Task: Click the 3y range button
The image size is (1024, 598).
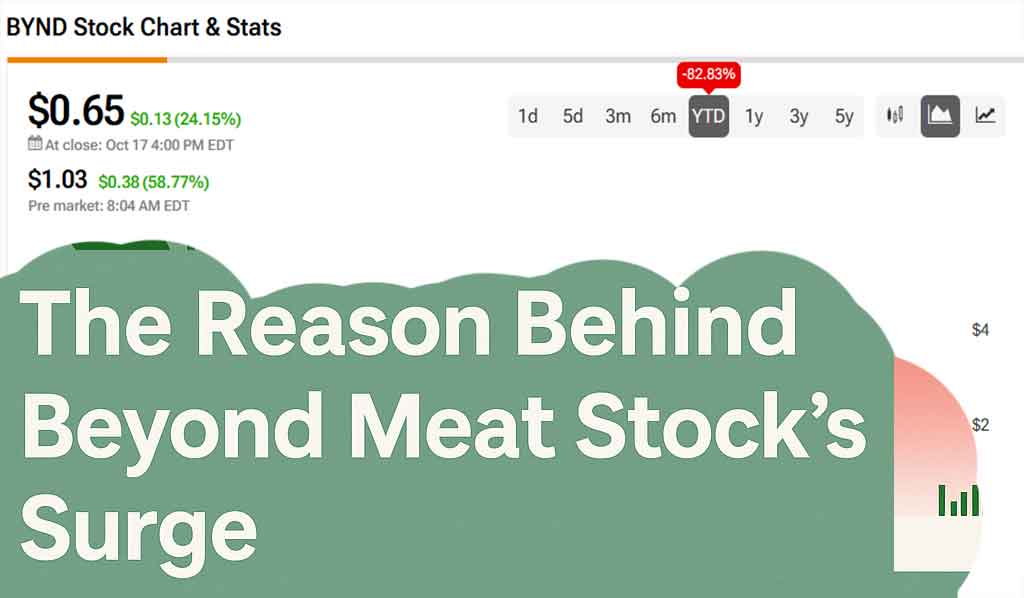Action: tap(798, 116)
